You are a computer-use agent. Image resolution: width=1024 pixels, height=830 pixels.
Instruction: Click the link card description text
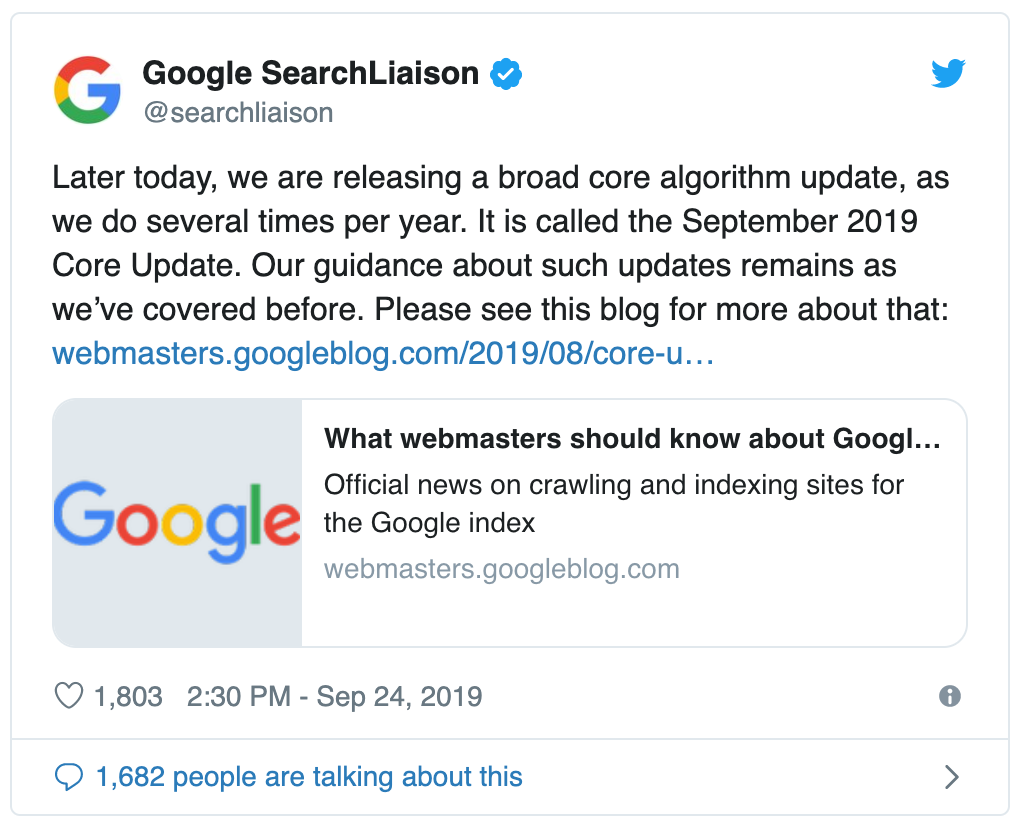(613, 503)
